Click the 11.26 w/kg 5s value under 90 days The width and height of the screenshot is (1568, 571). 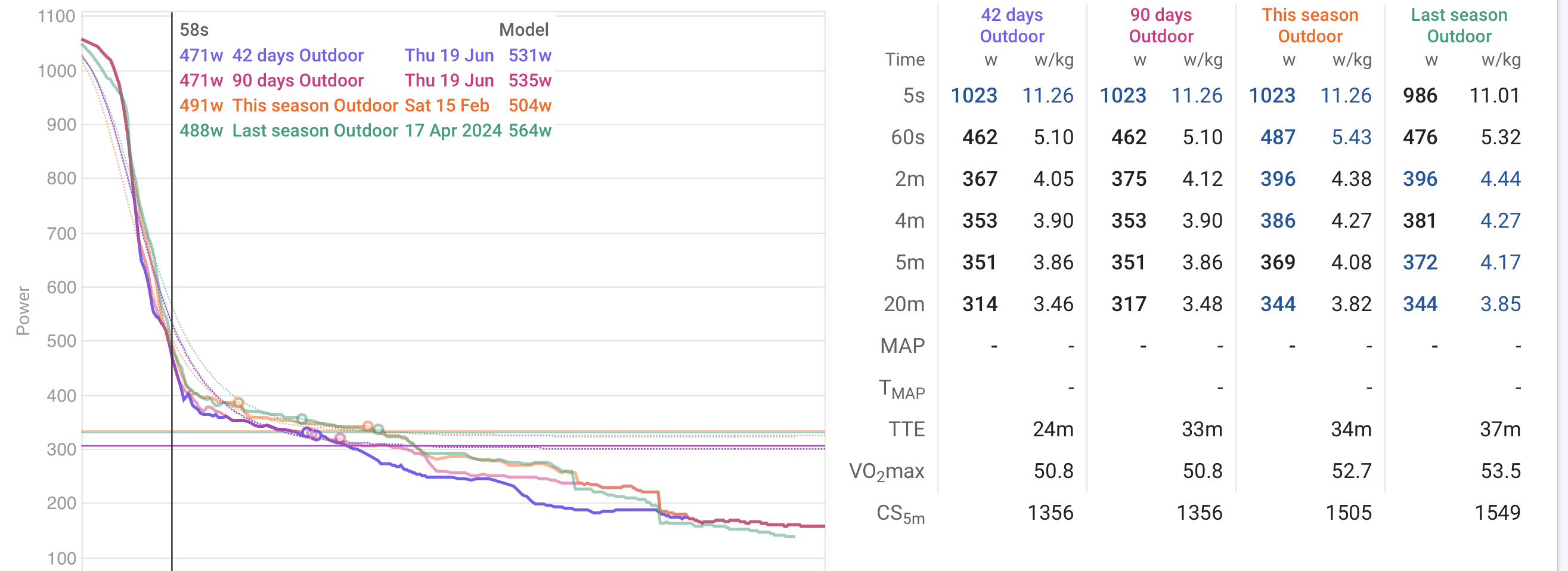tap(1196, 95)
